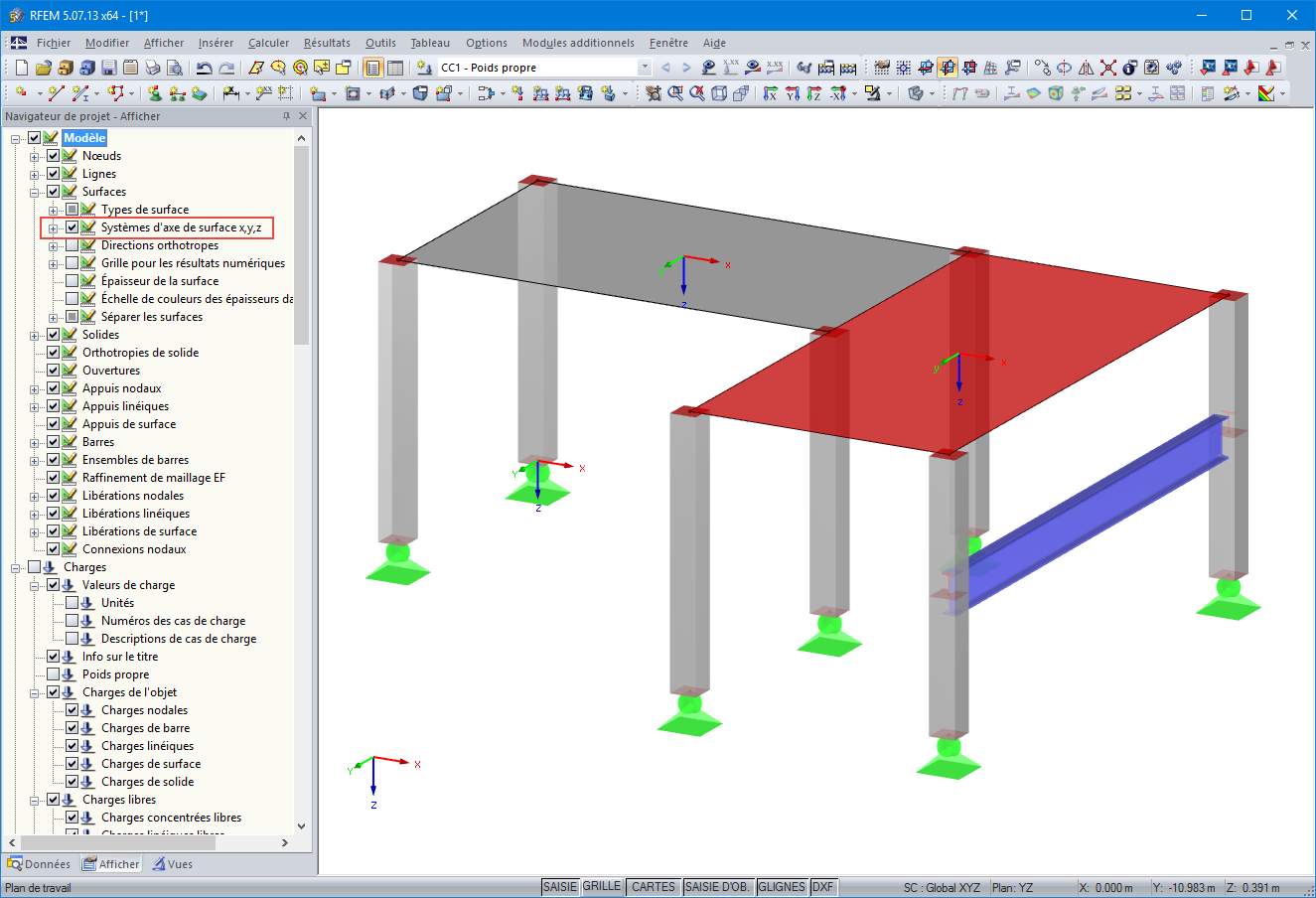The height and width of the screenshot is (898, 1316).
Task: Go to previous load case arrow
Action: coord(665,68)
